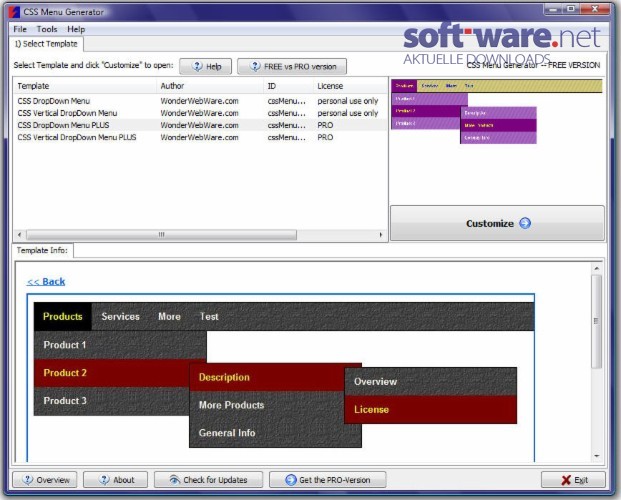Click the purple menu template preview thumbnail

[x=497, y=111]
